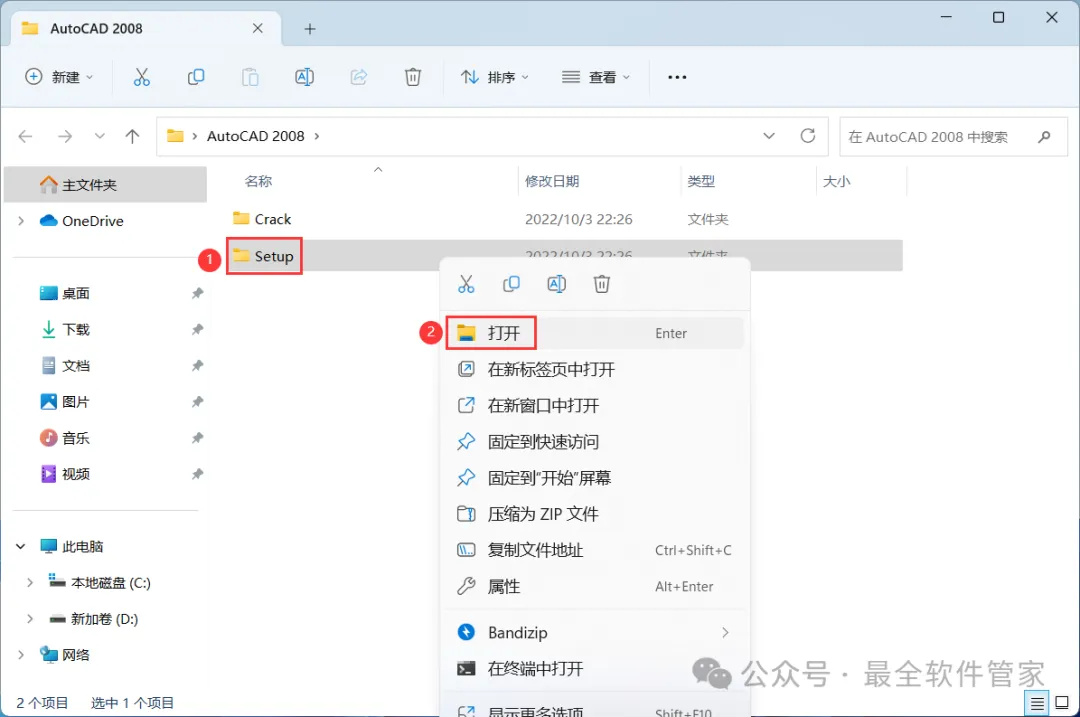Open the 新建 dropdown

59,77
